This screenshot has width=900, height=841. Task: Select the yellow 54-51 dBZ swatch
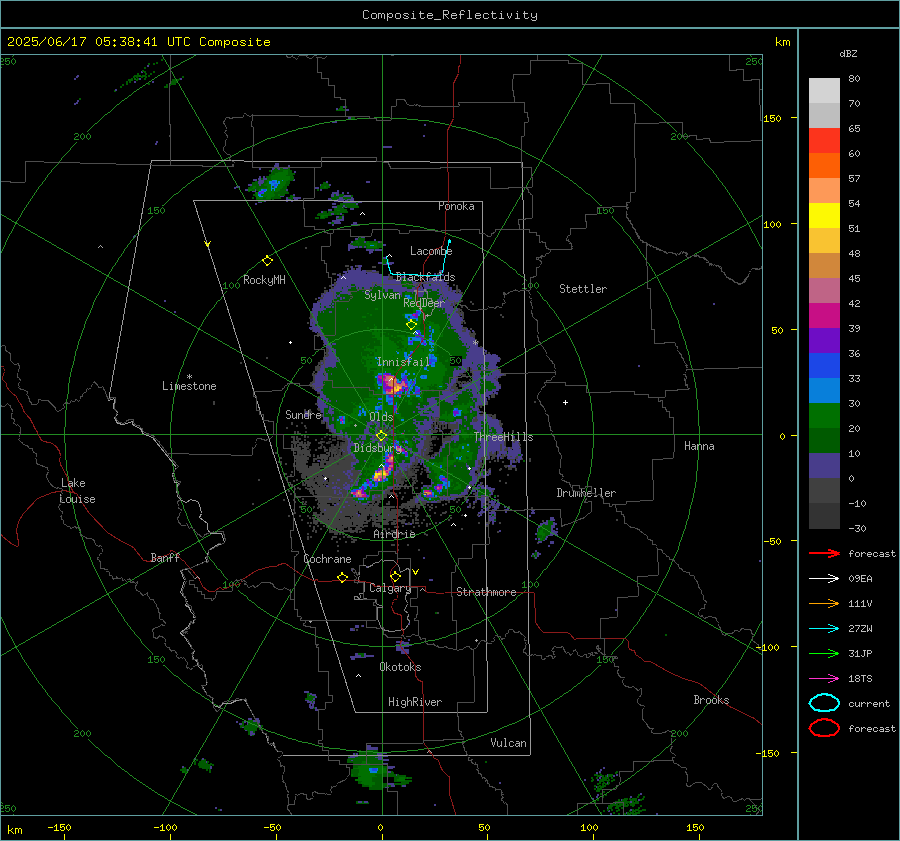pos(824,215)
